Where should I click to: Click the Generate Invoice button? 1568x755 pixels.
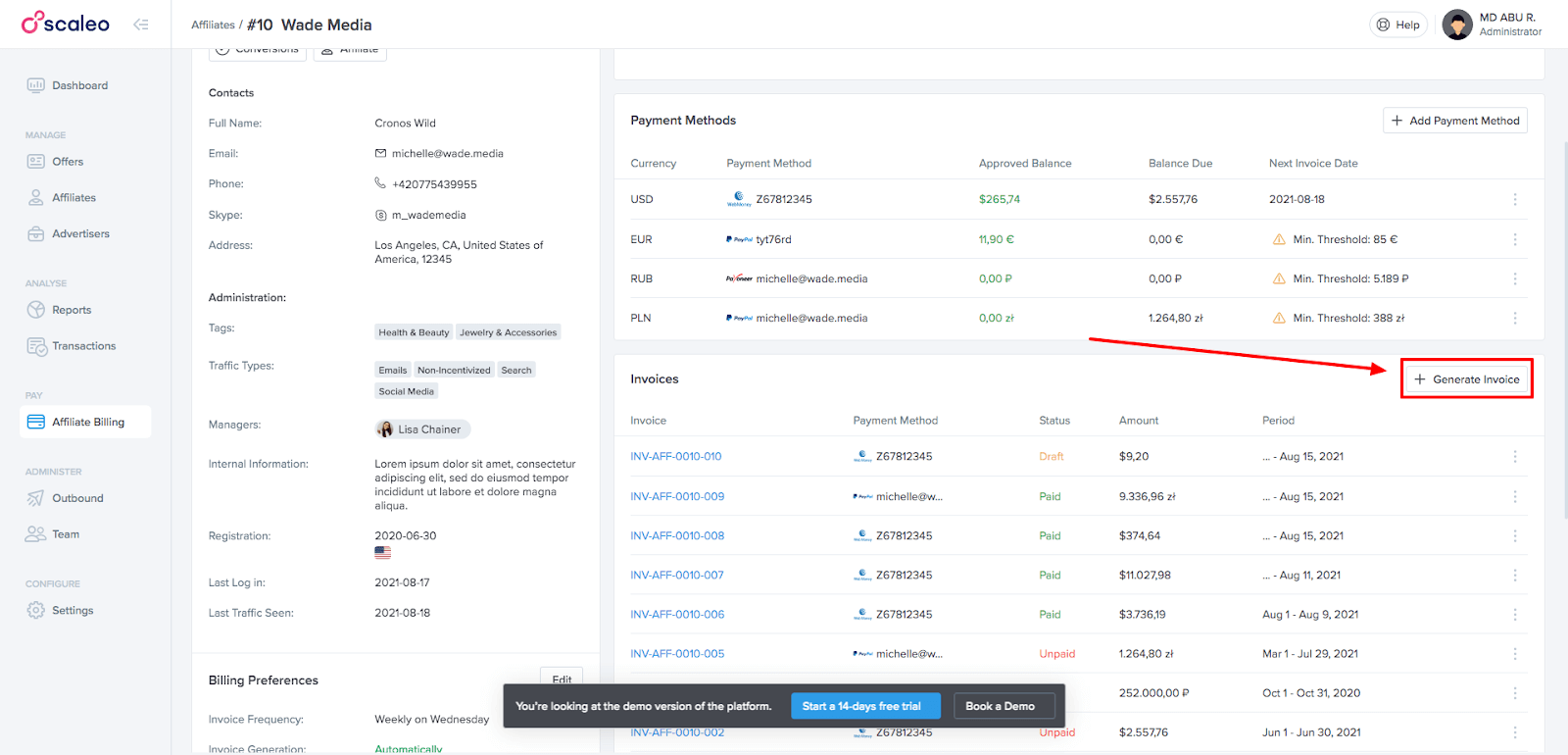pos(1466,379)
